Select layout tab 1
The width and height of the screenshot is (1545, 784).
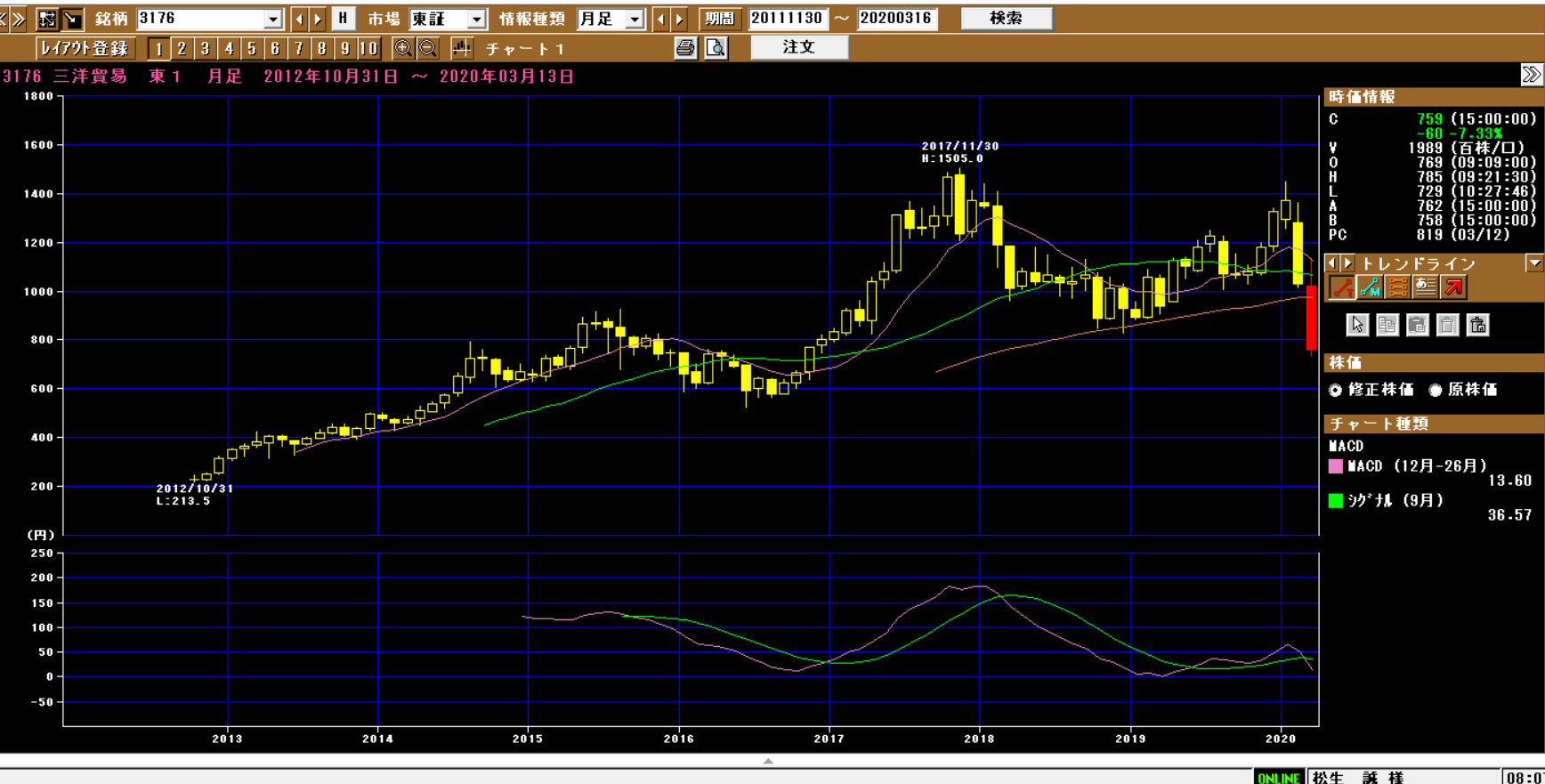pos(158,49)
